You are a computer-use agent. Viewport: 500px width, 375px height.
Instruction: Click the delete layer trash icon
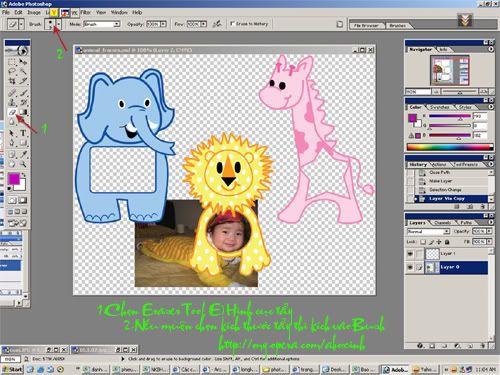tap(482, 346)
